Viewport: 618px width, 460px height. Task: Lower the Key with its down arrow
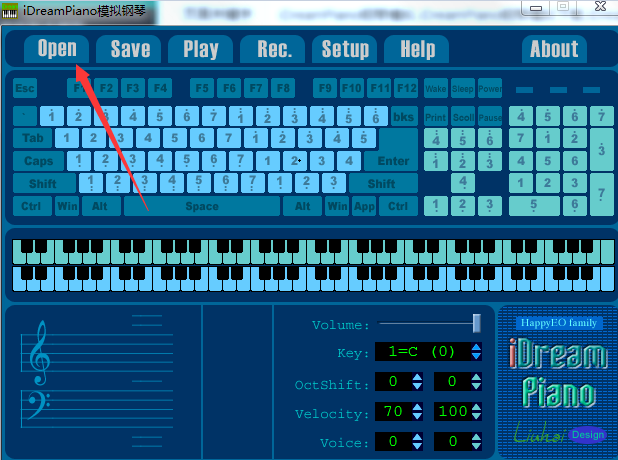pos(476,356)
